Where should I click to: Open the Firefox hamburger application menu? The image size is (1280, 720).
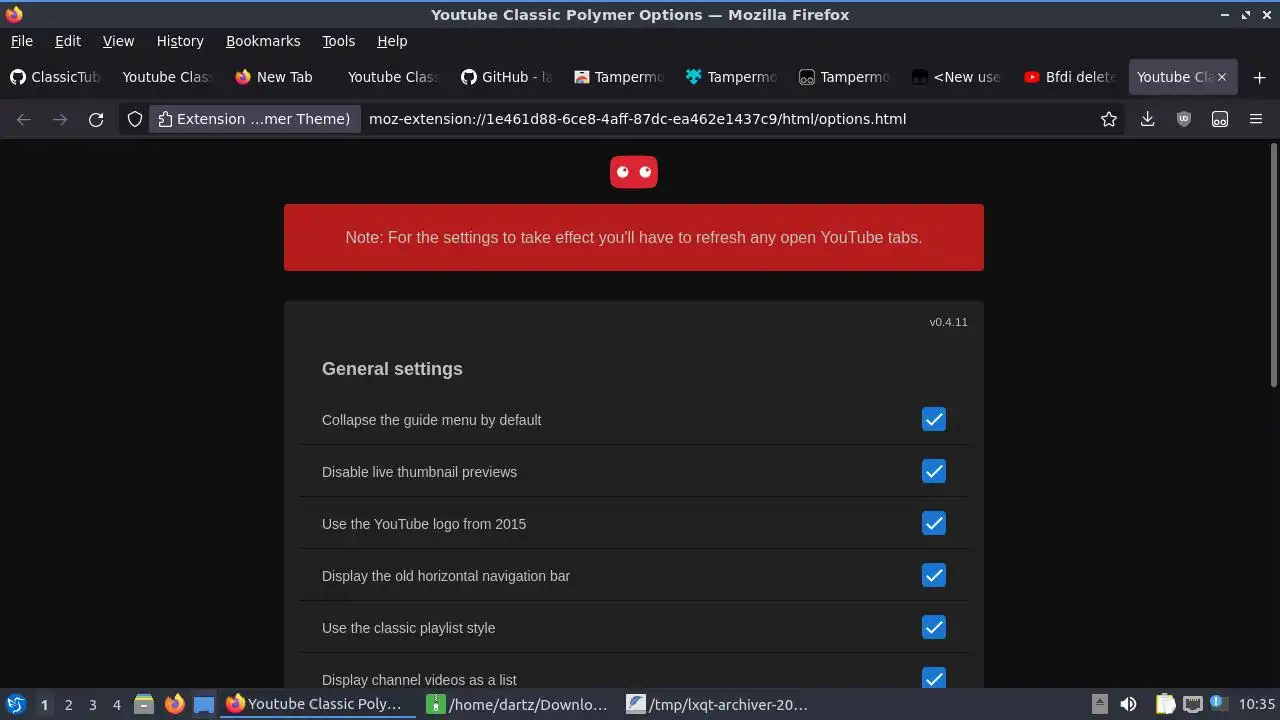[x=1256, y=119]
